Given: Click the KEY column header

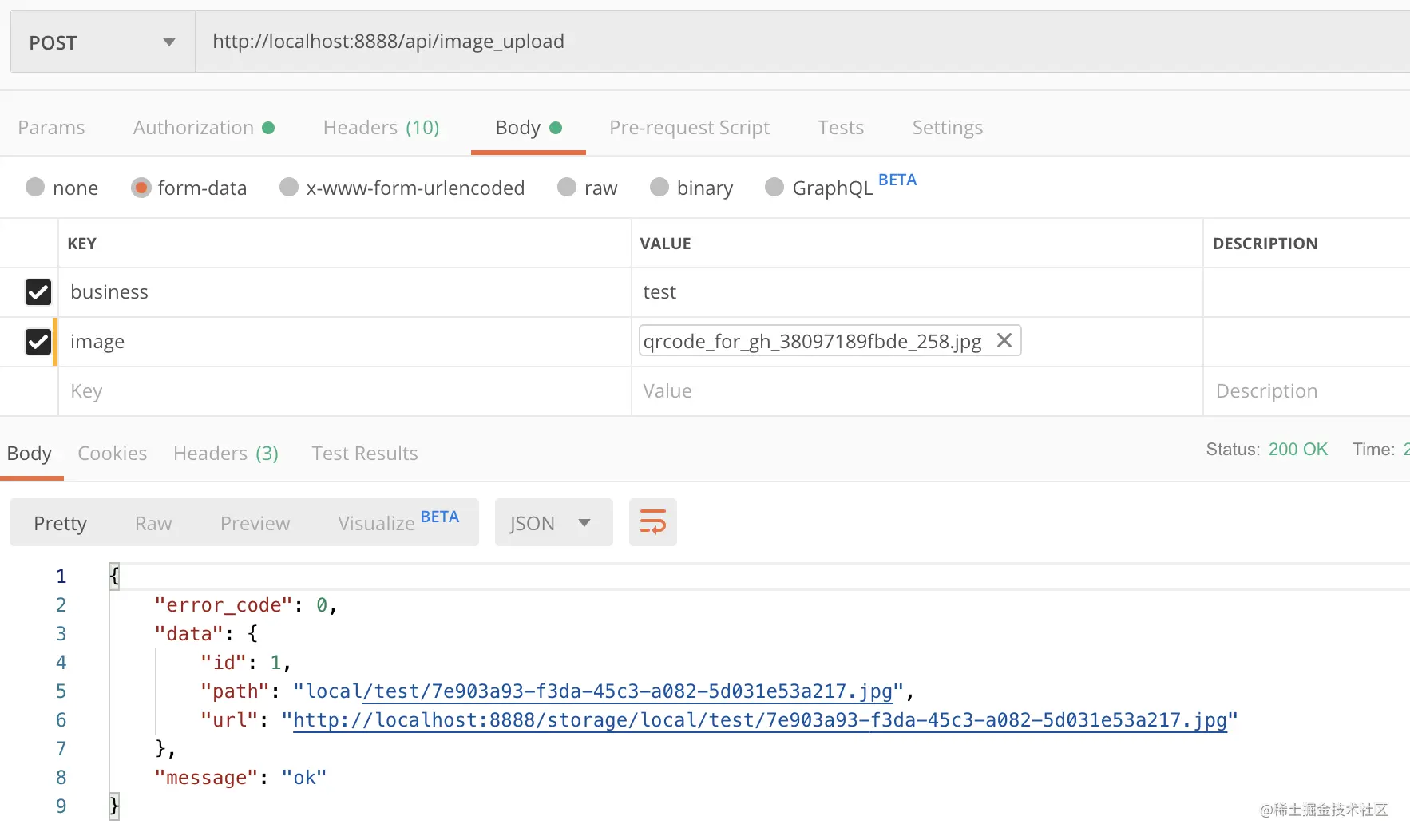Looking at the screenshot, I should (81, 244).
